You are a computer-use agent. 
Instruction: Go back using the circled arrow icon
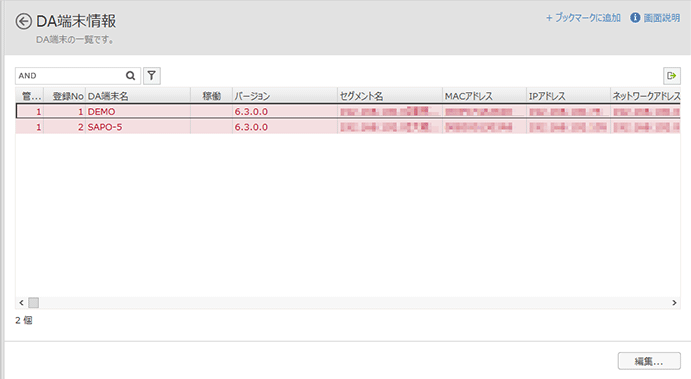(23, 21)
